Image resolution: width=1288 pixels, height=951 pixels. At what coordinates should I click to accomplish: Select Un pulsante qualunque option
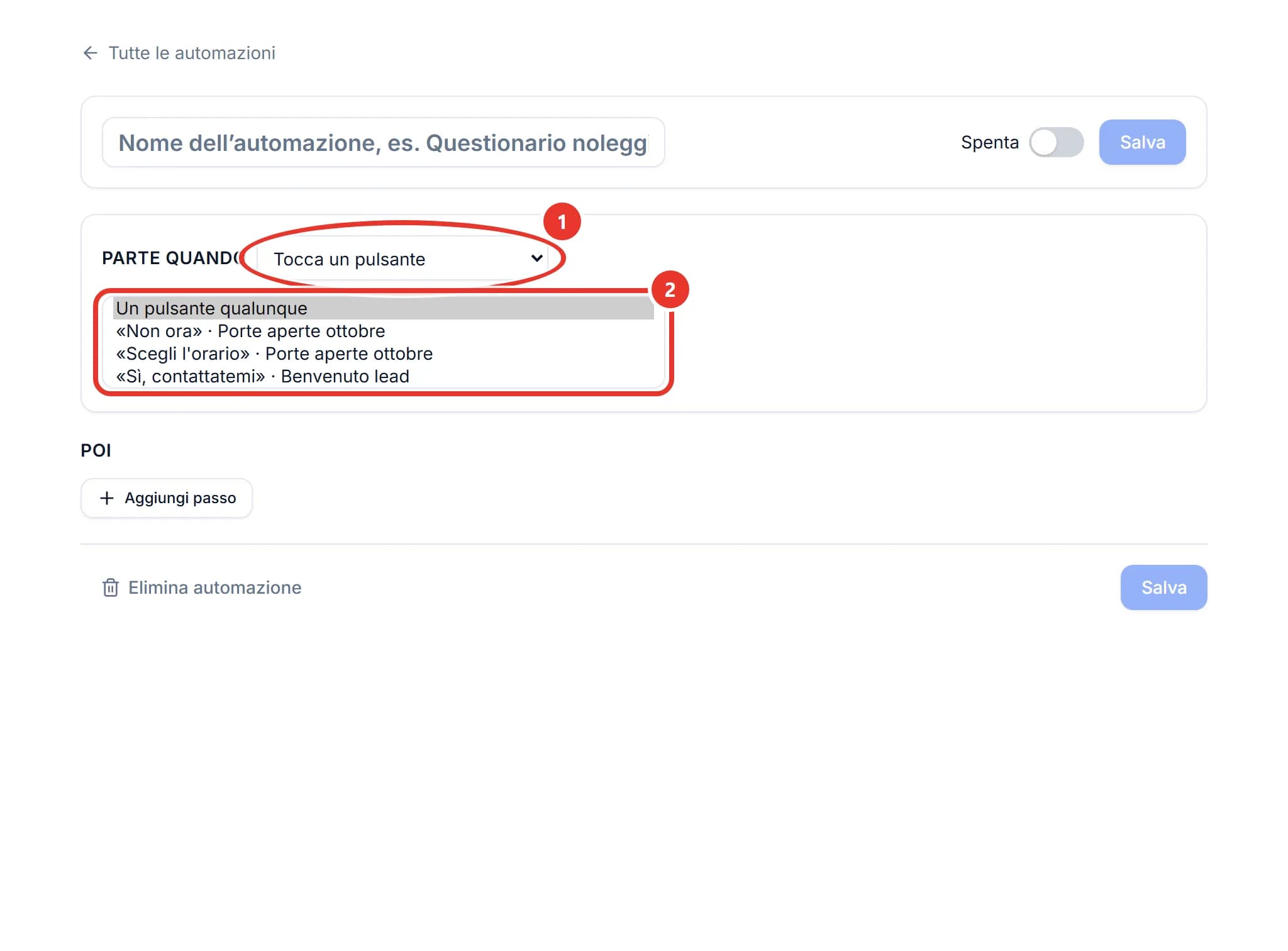(x=384, y=308)
